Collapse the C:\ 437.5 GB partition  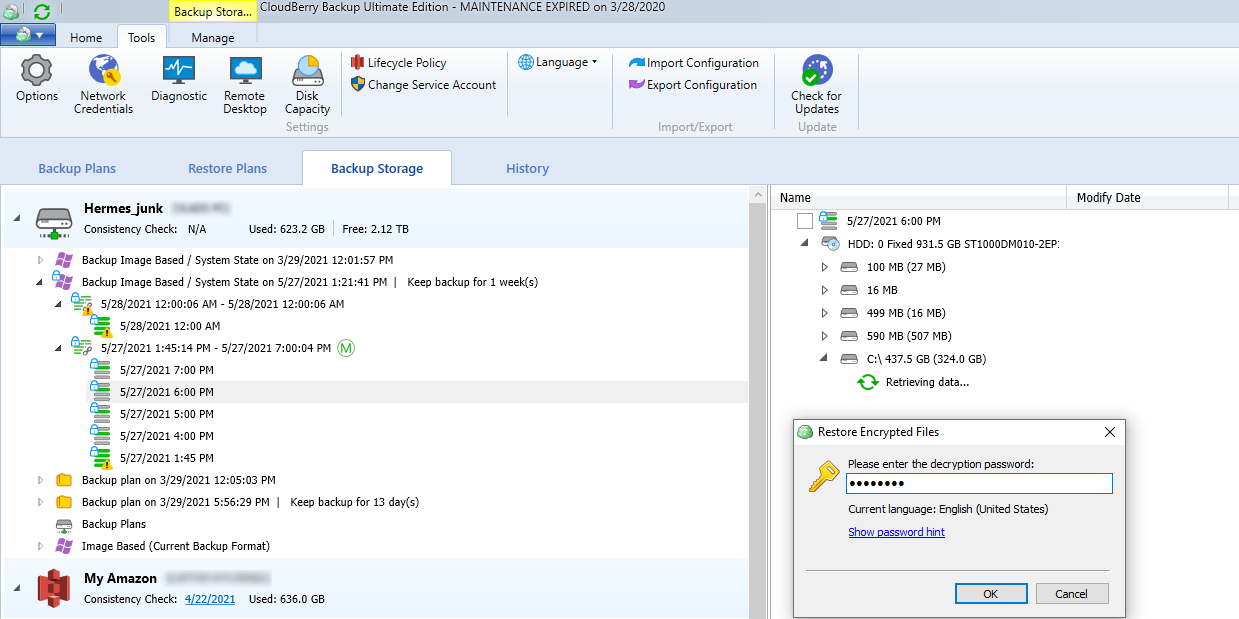point(824,359)
